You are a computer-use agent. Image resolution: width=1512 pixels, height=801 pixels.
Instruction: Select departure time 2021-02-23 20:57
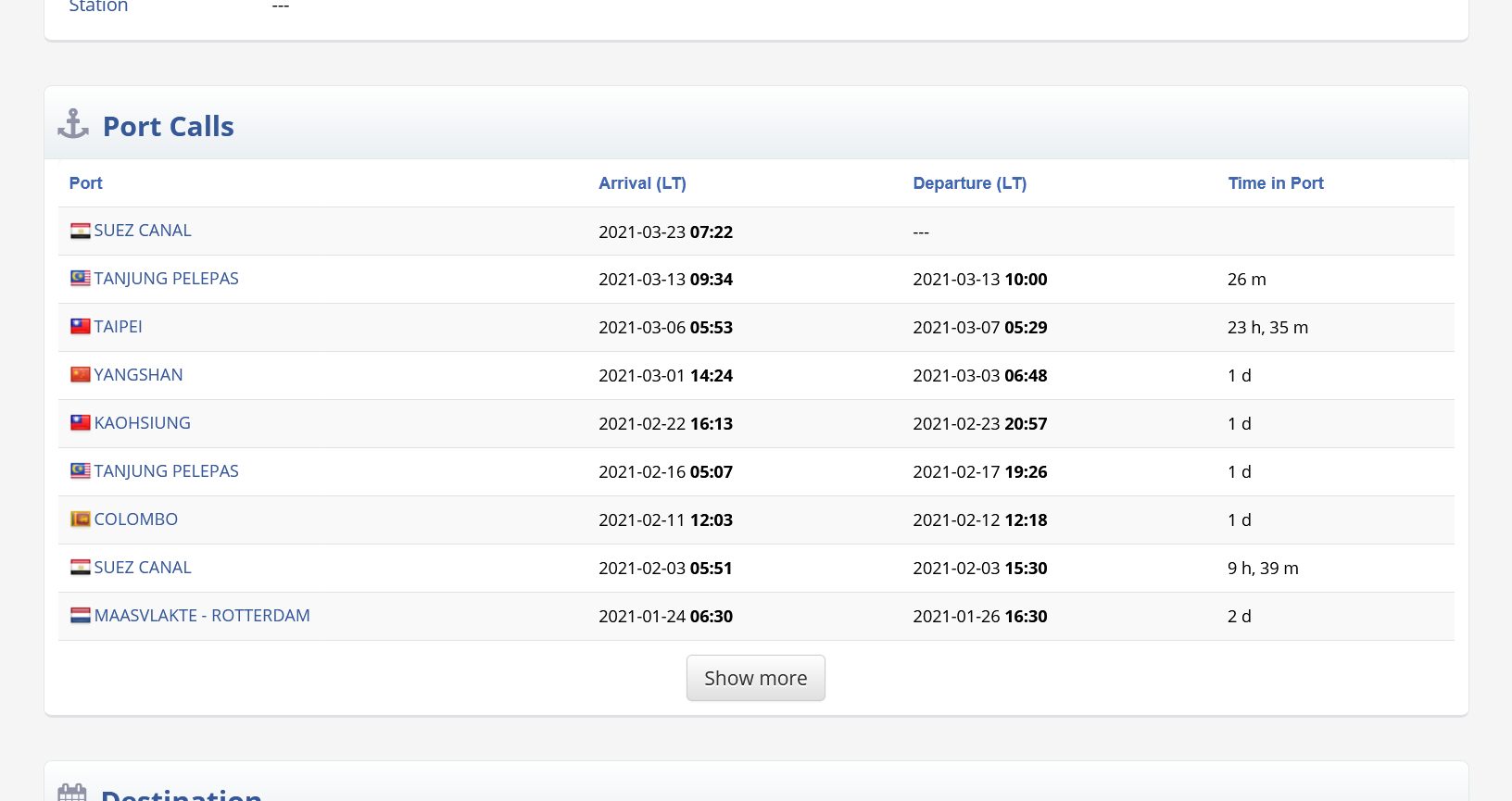tap(980, 424)
